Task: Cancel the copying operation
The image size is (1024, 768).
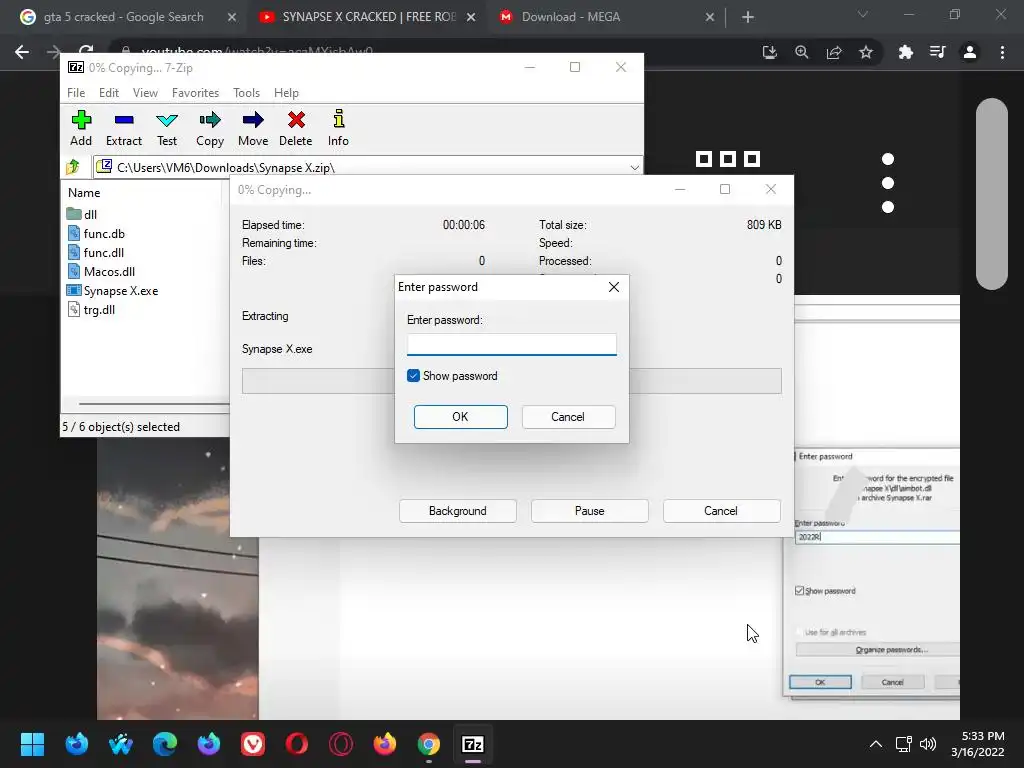Action: pos(721,511)
